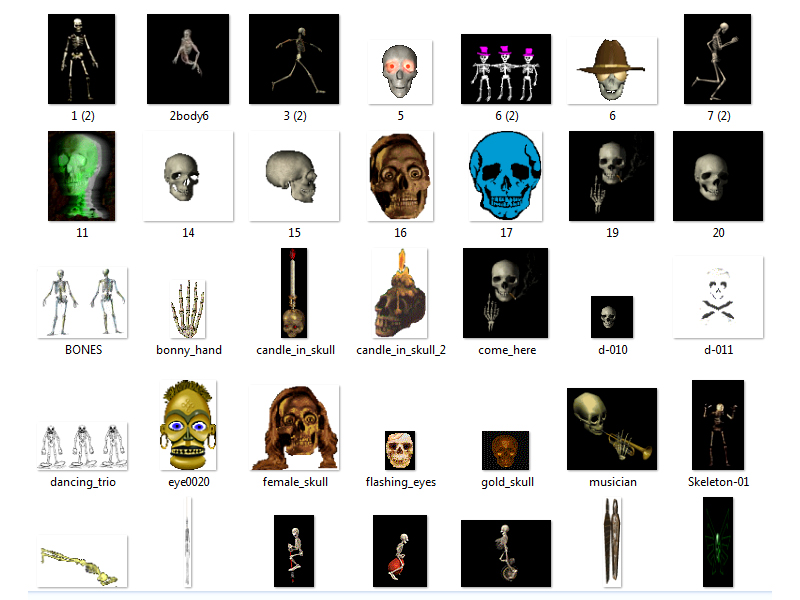Viewport: 800px width, 600px height.
Task: Select the candle_in_skull tall candle thumbnail
Action: 294,293
